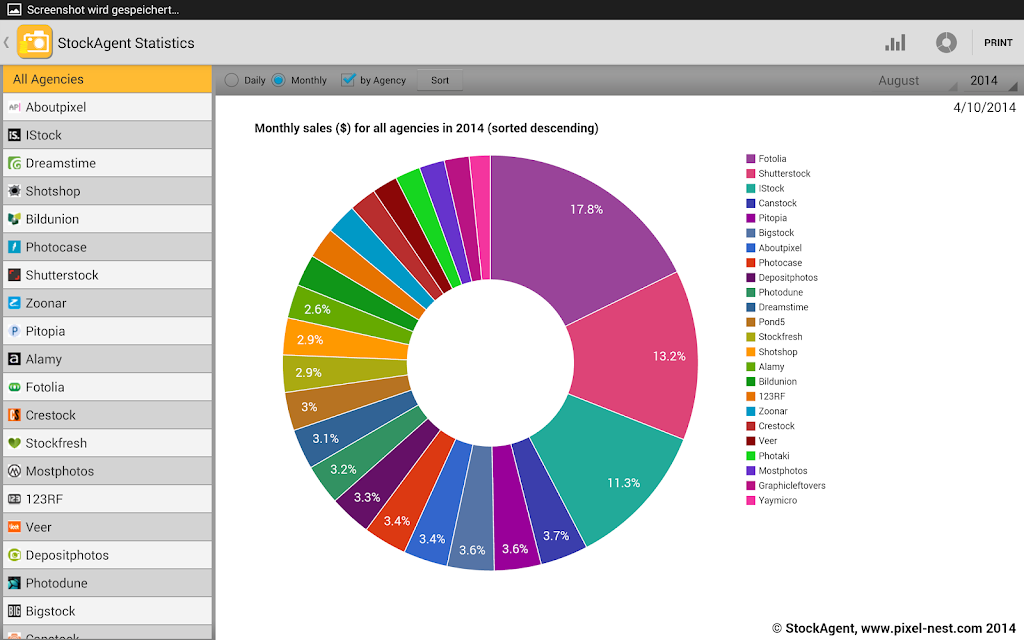Tap the back chevron beside app icon
The image size is (1024, 640).
[x=7, y=42]
